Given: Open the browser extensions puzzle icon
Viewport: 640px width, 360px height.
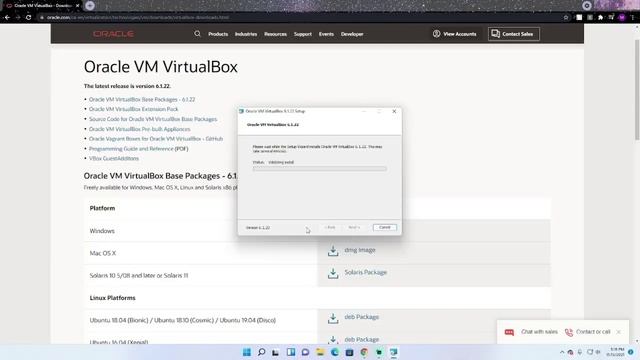Looking at the screenshot, I should coord(600,17).
